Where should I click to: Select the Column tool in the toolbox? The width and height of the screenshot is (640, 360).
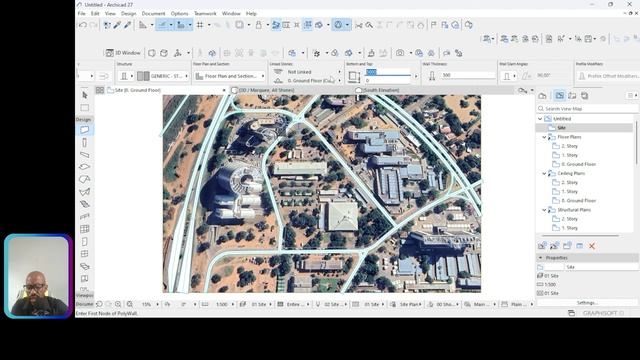pyautogui.click(x=84, y=142)
